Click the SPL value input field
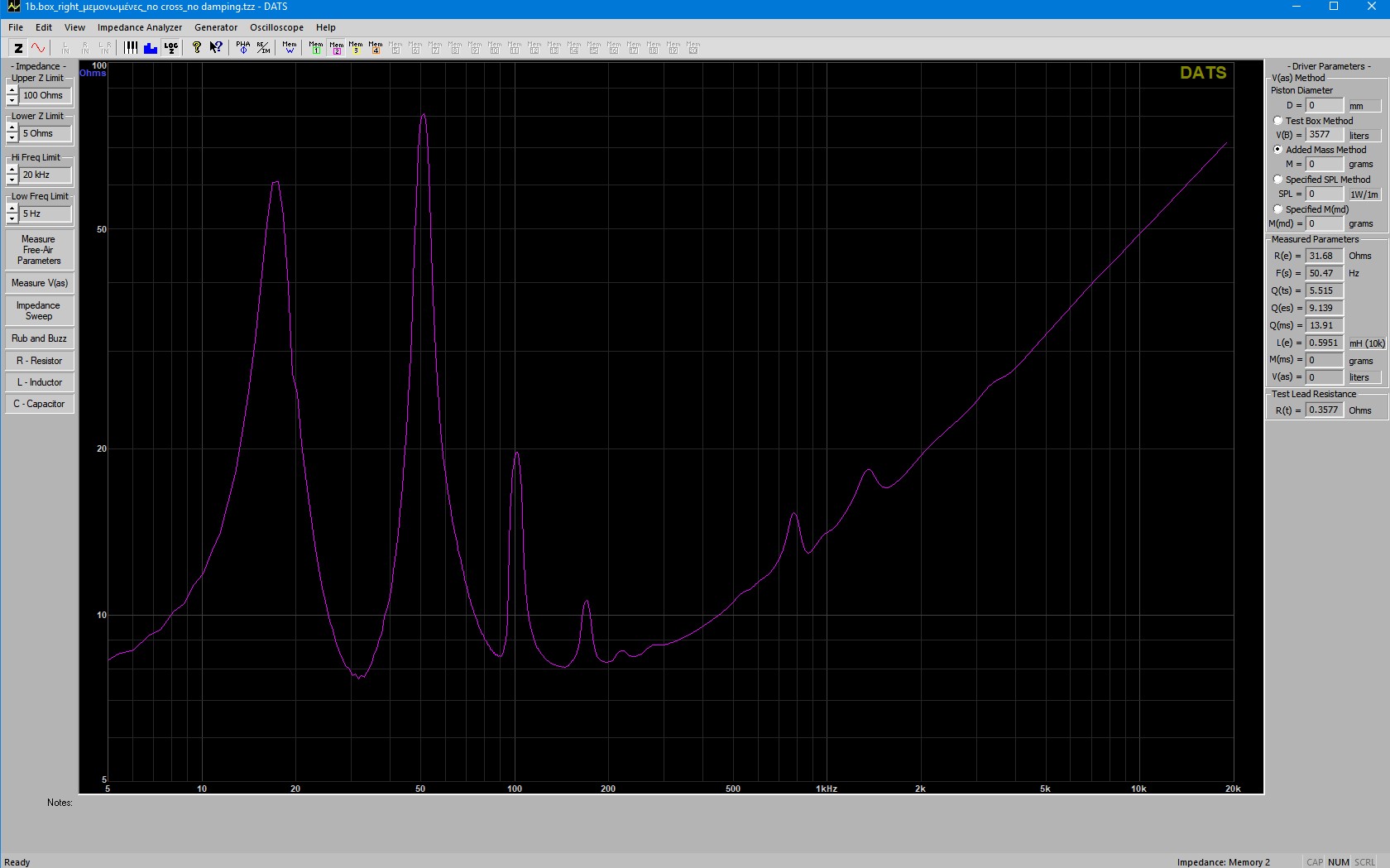The image size is (1390, 868). [x=1324, y=194]
